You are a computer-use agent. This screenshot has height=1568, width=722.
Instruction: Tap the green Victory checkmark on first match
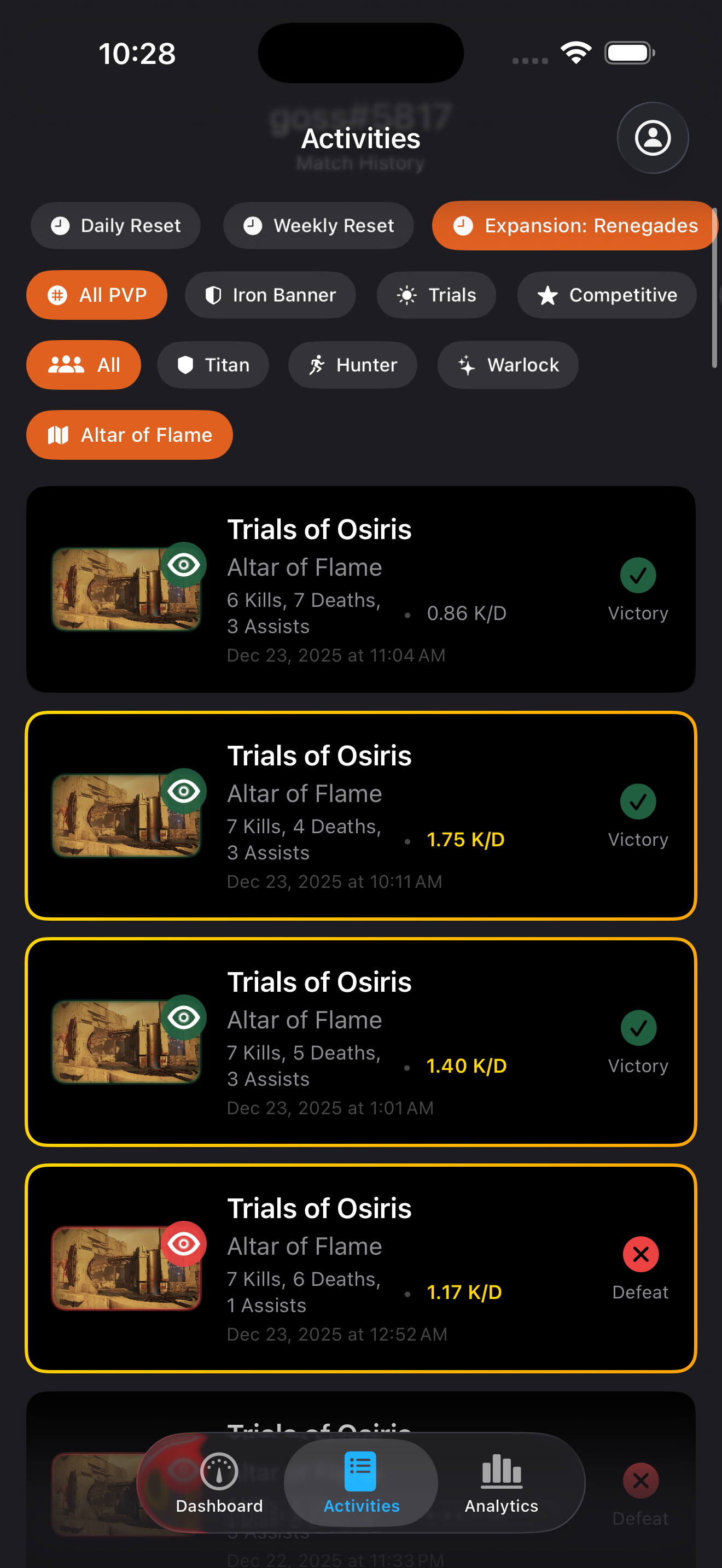[x=638, y=575]
